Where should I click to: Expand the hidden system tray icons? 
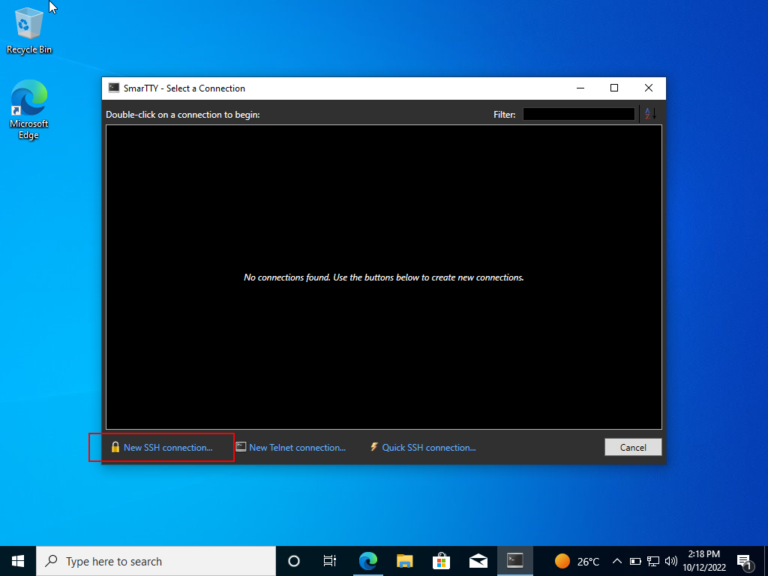tap(617, 561)
